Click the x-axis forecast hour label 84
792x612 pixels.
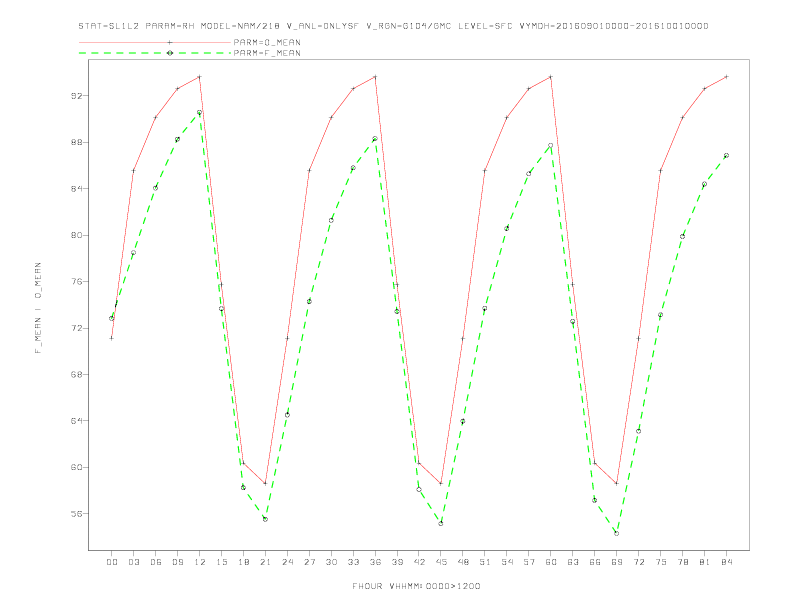(727, 562)
